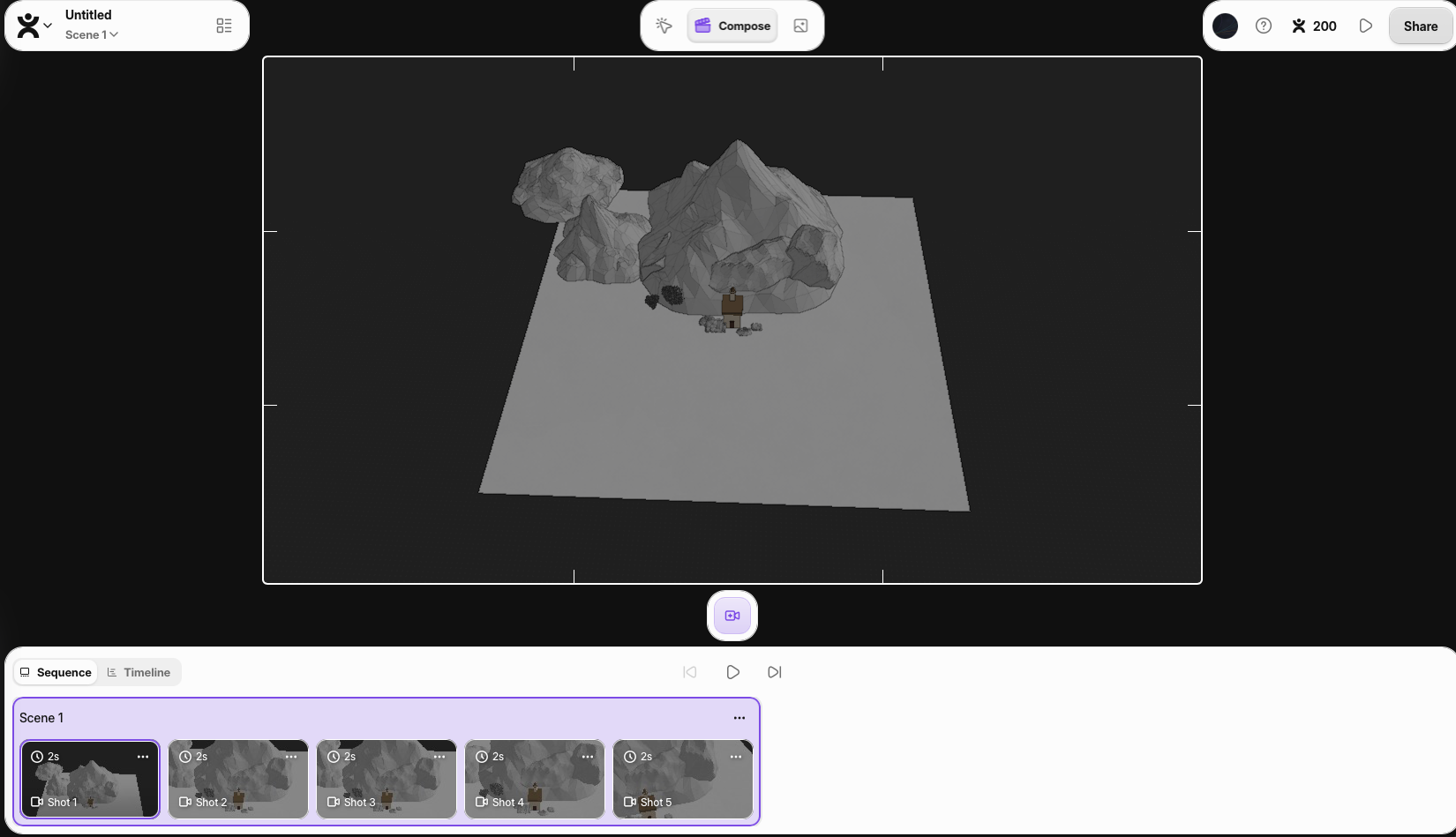Play the sequence
The image size is (1456, 837).
coord(732,672)
